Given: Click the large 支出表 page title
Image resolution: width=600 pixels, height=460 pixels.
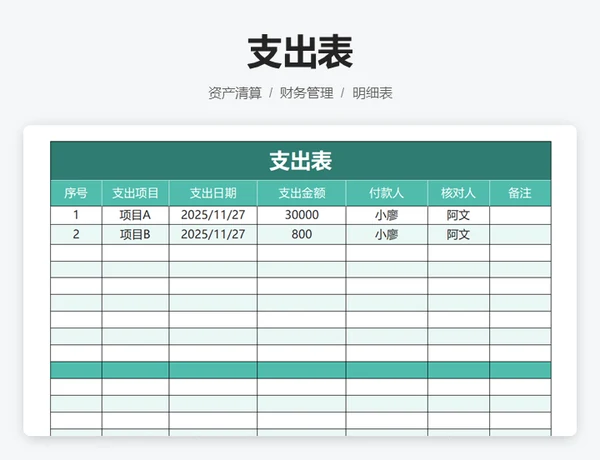Looking at the screenshot, I should 300,52.
